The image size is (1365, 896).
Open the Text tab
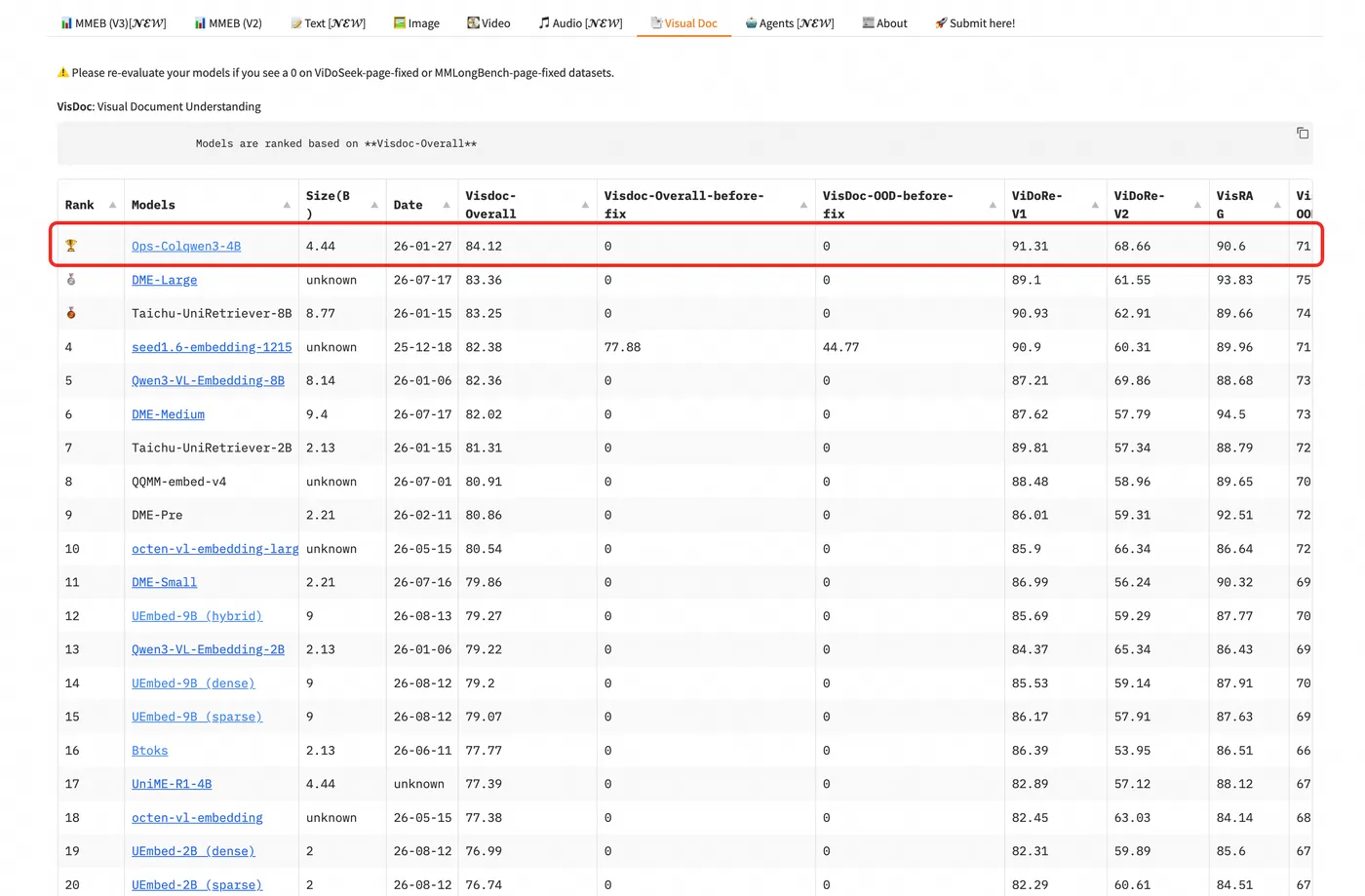328,22
